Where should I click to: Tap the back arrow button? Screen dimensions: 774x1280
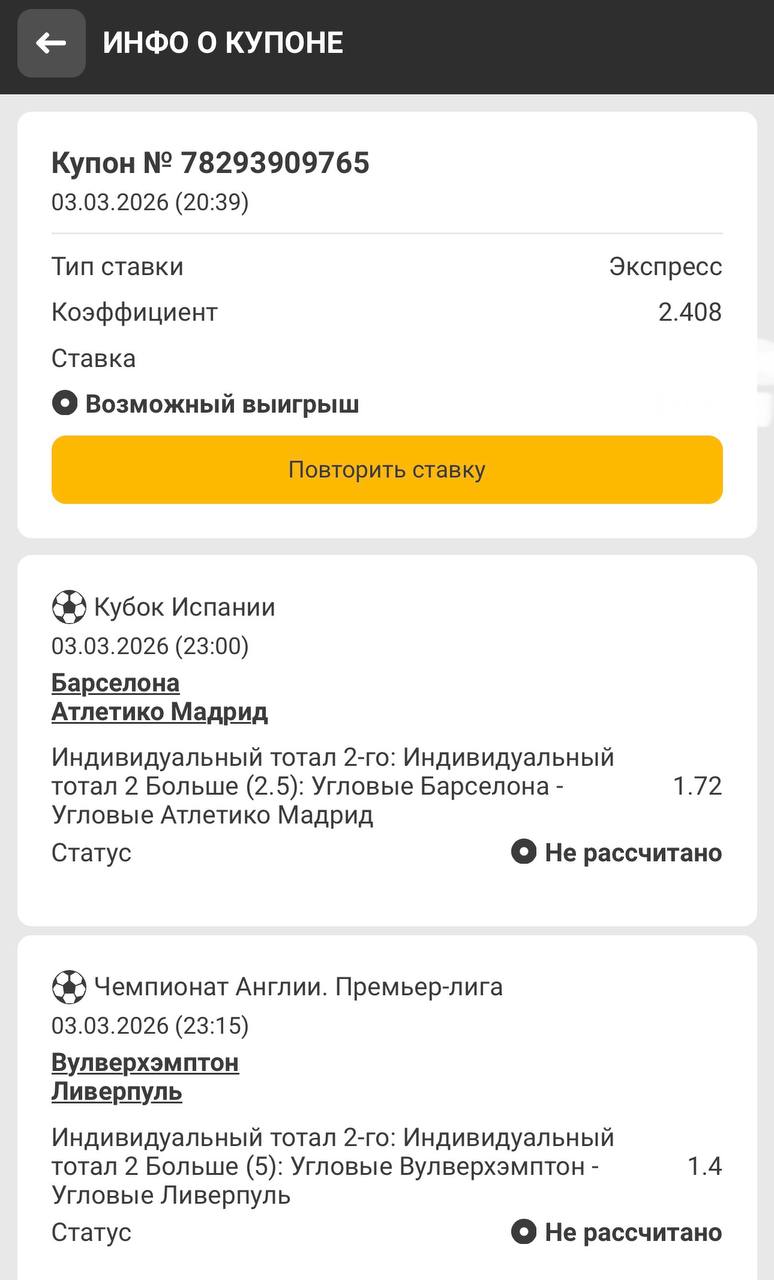point(51,43)
